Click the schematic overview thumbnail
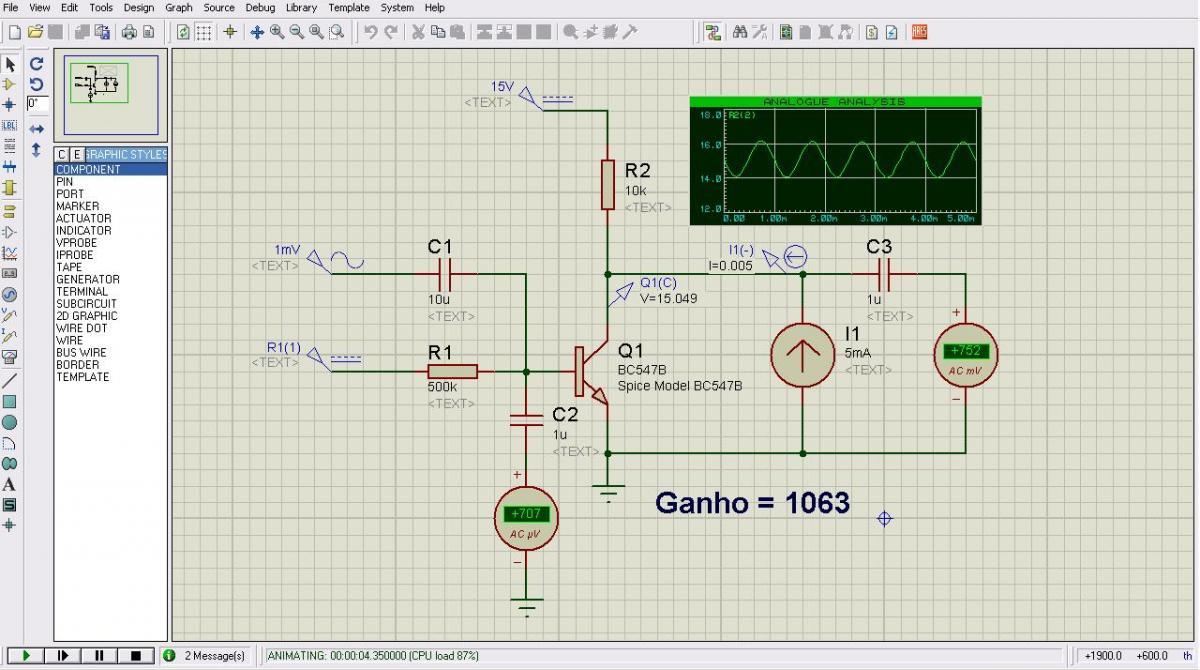1200x670 pixels. pos(111,95)
